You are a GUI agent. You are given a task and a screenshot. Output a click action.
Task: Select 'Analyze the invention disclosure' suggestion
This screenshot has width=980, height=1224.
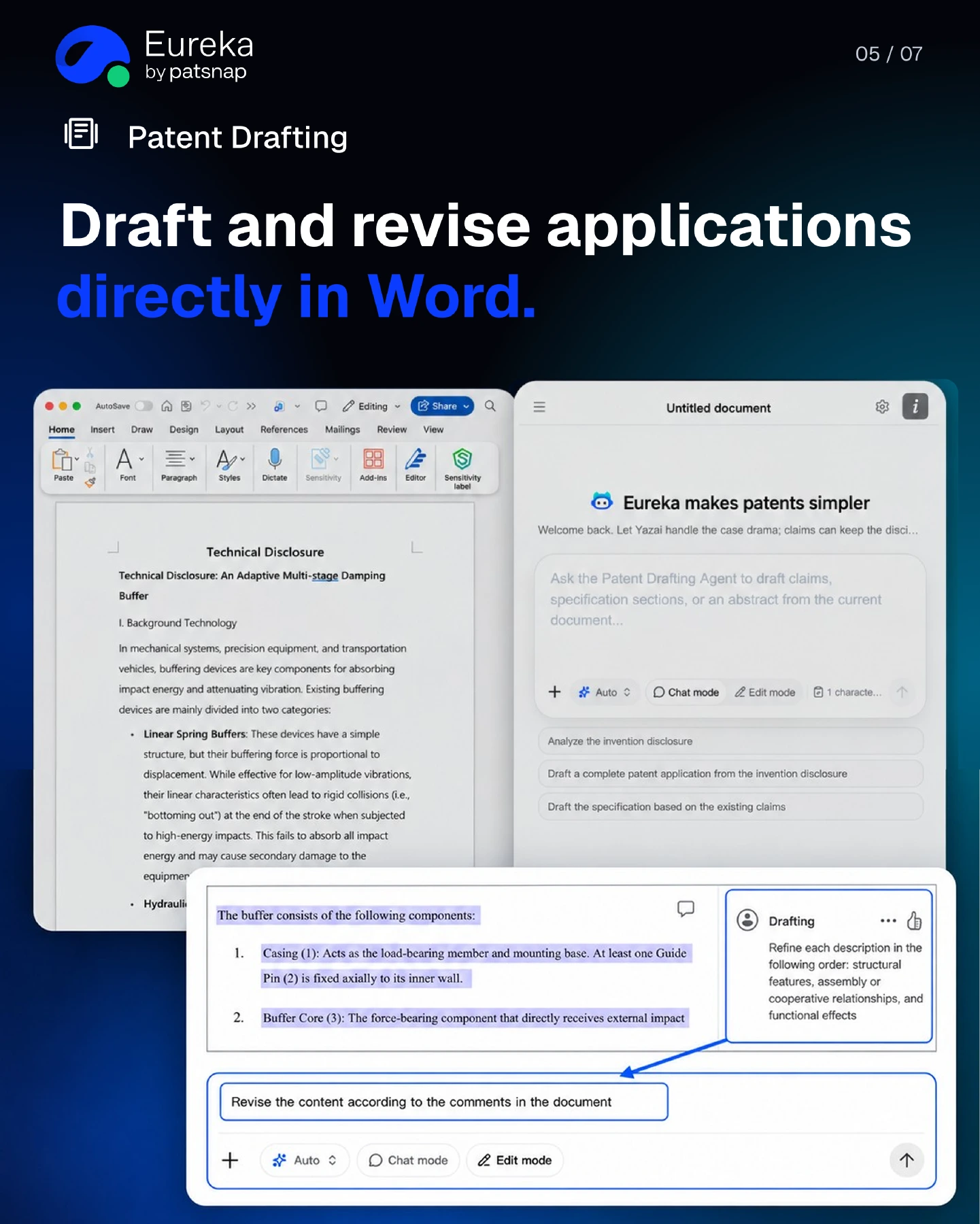click(730, 741)
